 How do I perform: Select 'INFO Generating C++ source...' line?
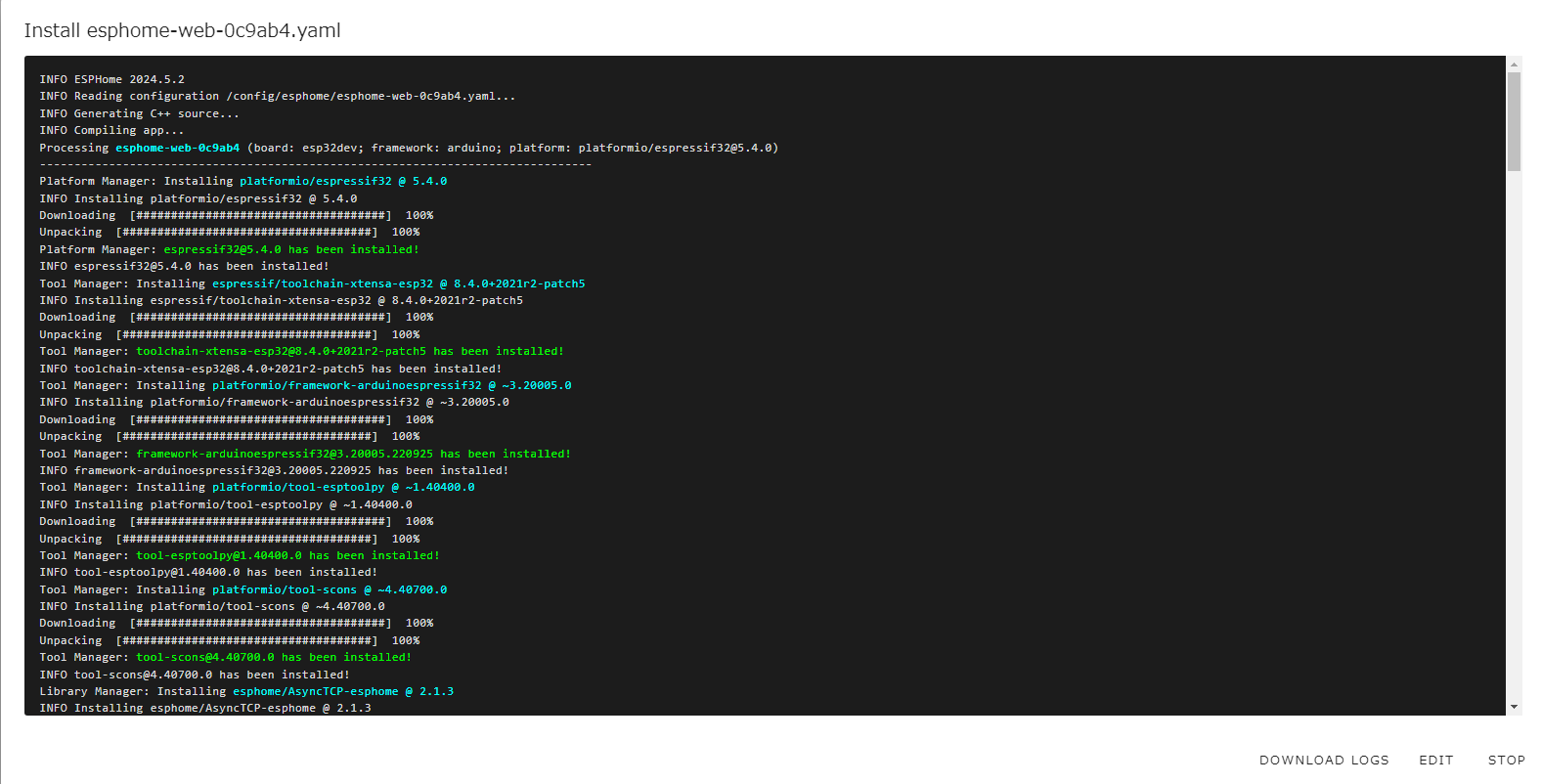(x=139, y=113)
